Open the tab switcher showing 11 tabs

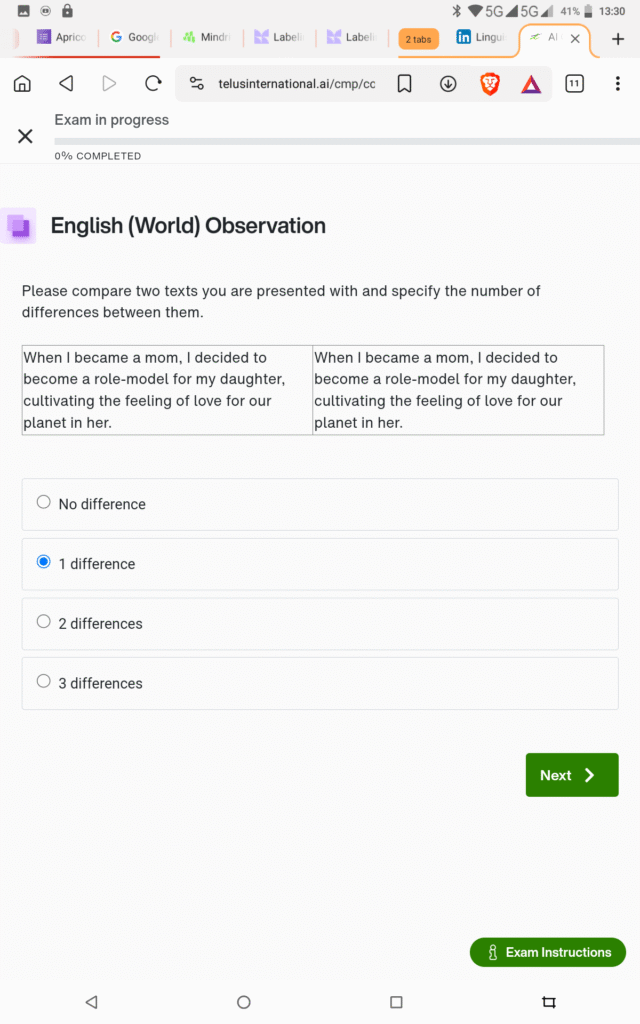[x=574, y=84]
